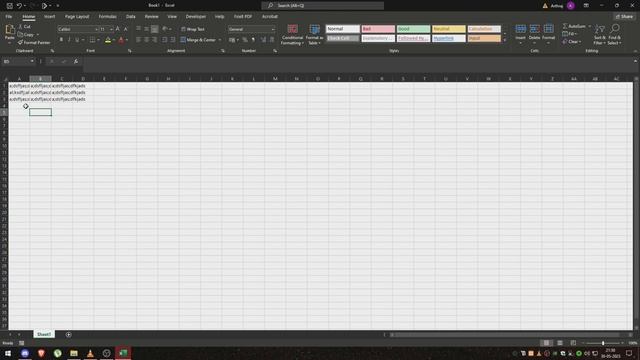
Task: Expand the cell styles gallery
Action: coord(504,40)
